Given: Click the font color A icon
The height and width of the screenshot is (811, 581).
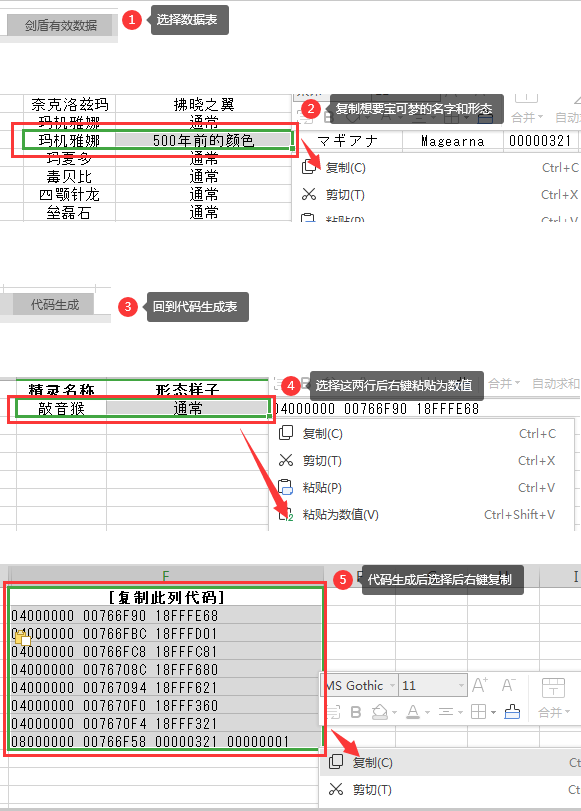Looking at the screenshot, I should (x=412, y=712).
